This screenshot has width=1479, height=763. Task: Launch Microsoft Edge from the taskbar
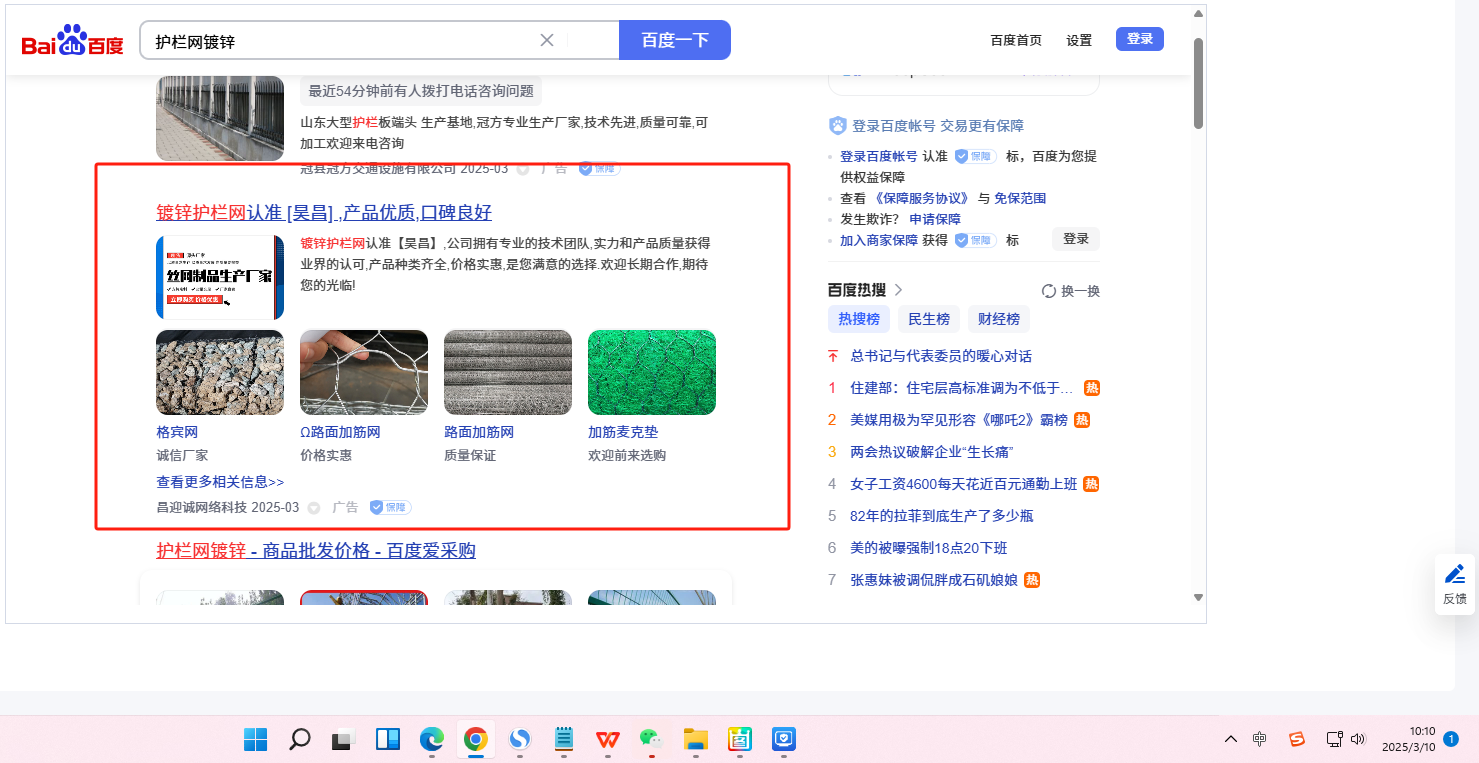431,739
